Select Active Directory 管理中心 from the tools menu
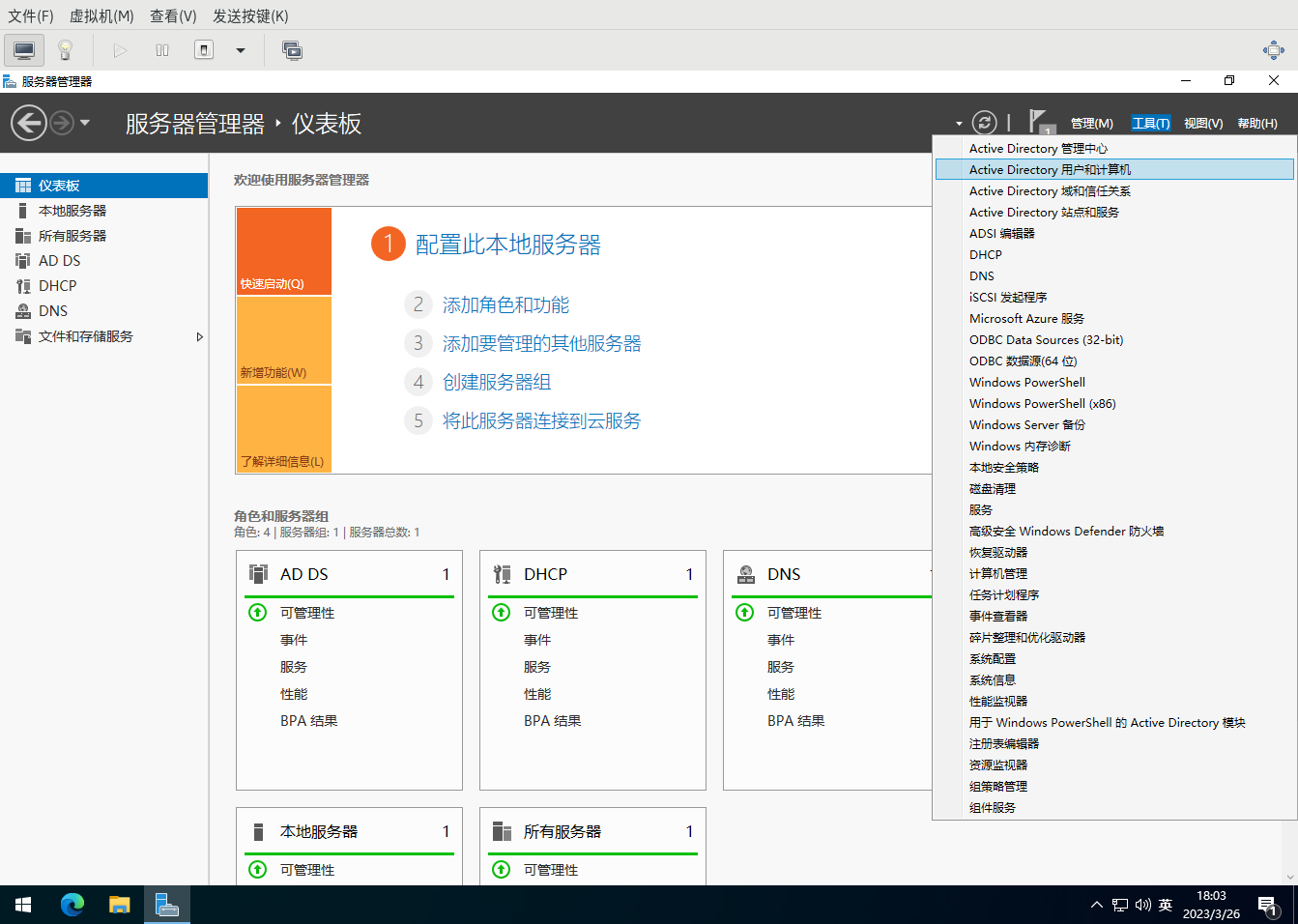Image resolution: width=1298 pixels, height=924 pixels. pos(1114,149)
